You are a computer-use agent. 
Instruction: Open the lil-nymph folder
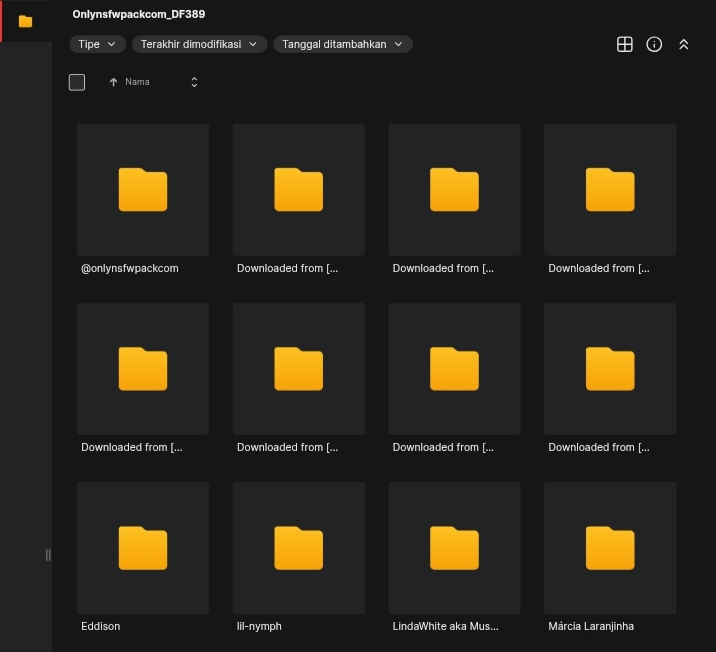[298, 548]
